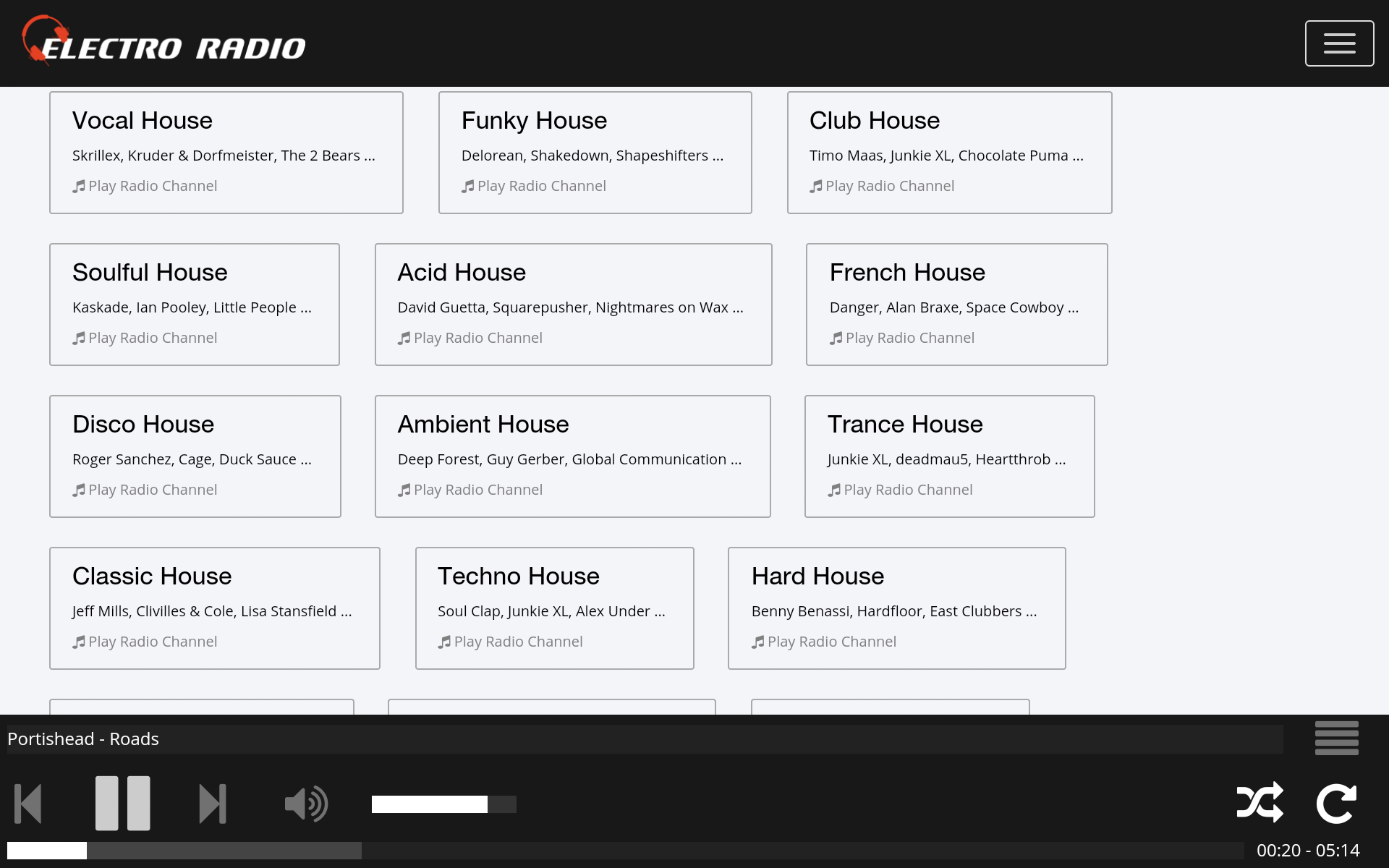Play Classic House radio channel
The height and width of the screenshot is (868, 1389).
[x=145, y=642]
